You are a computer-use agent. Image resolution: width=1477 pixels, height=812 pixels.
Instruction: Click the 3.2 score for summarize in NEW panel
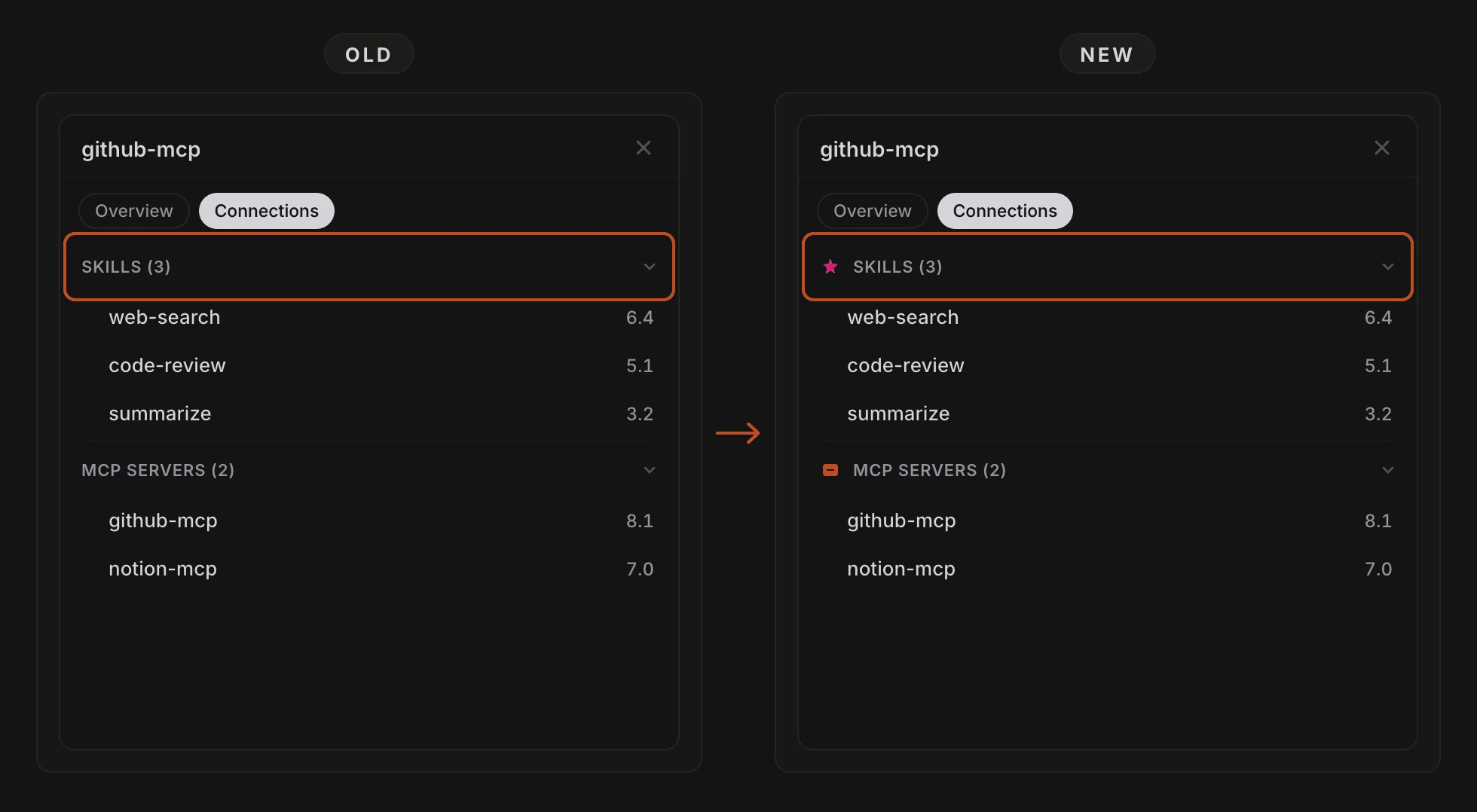click(x=1378, y=414)
